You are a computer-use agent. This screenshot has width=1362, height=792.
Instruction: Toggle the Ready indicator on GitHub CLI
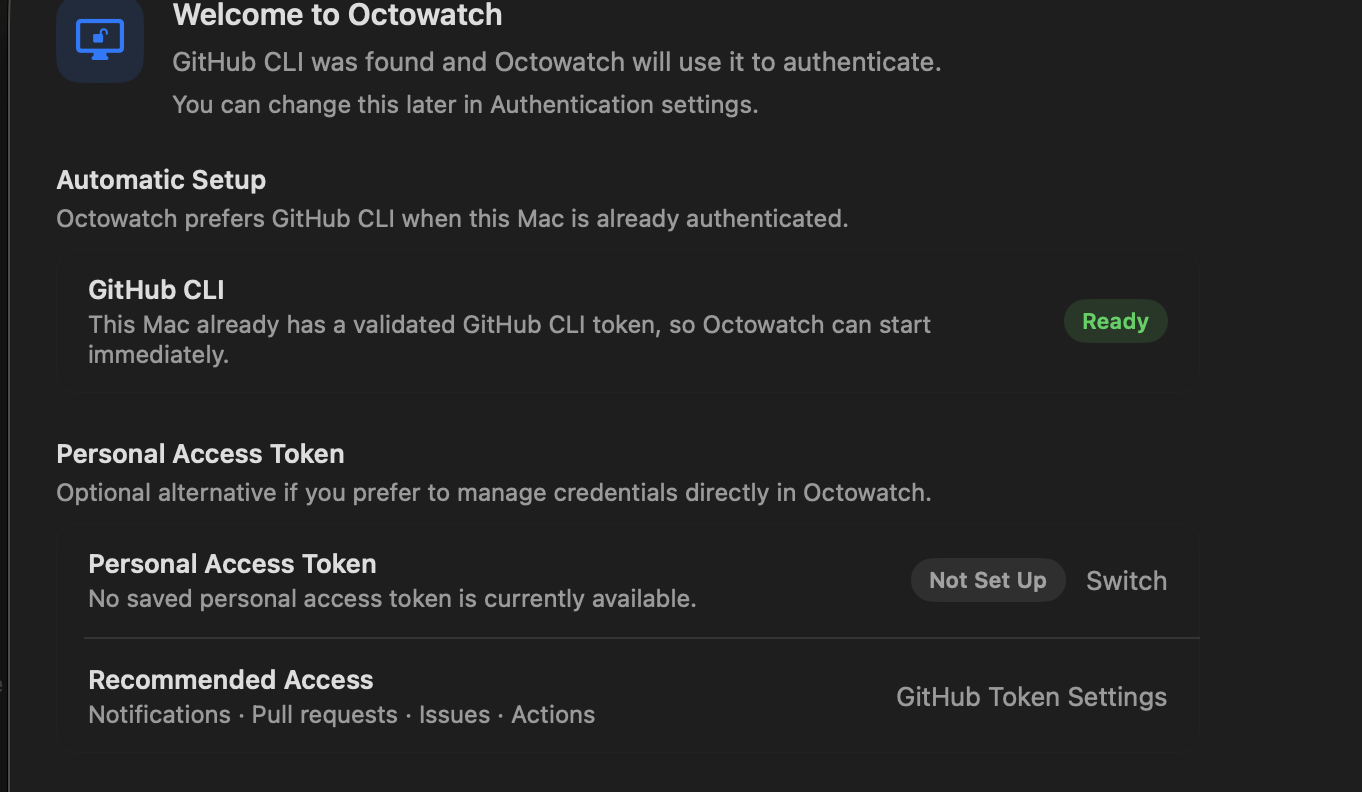[x=1115, y=321]
